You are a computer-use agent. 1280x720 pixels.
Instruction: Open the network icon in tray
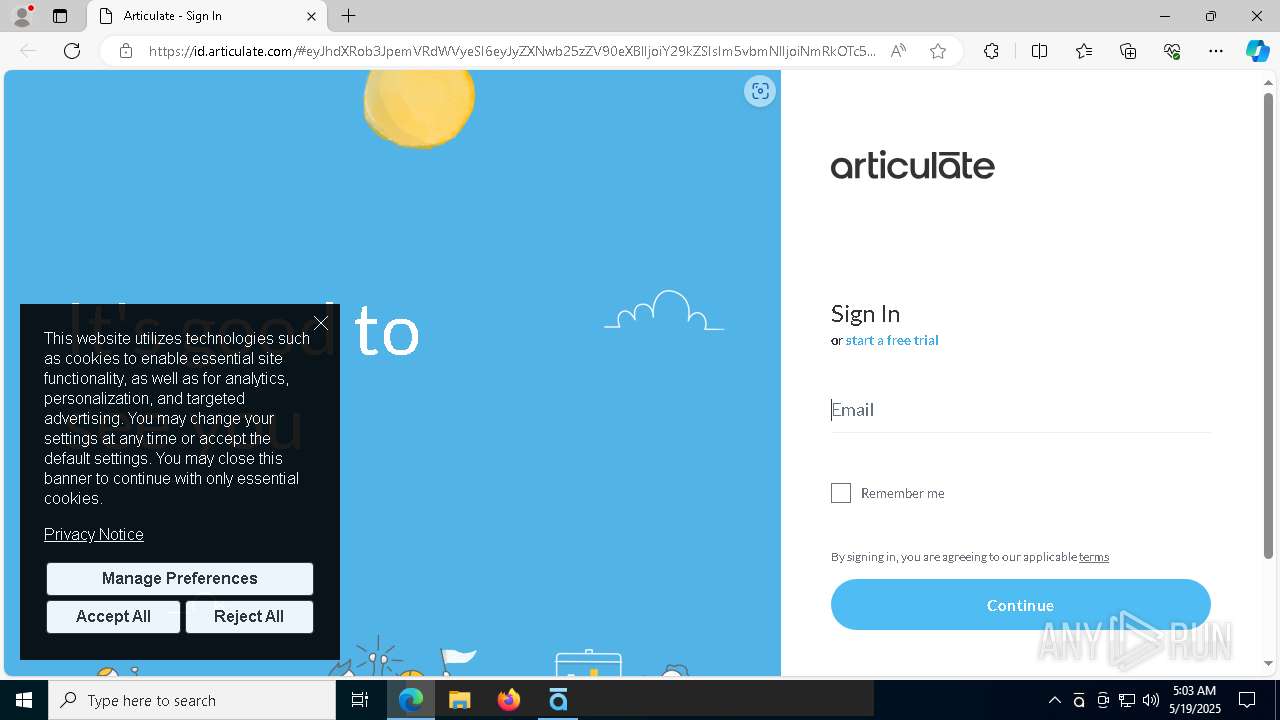click(x=1126, y=700)
